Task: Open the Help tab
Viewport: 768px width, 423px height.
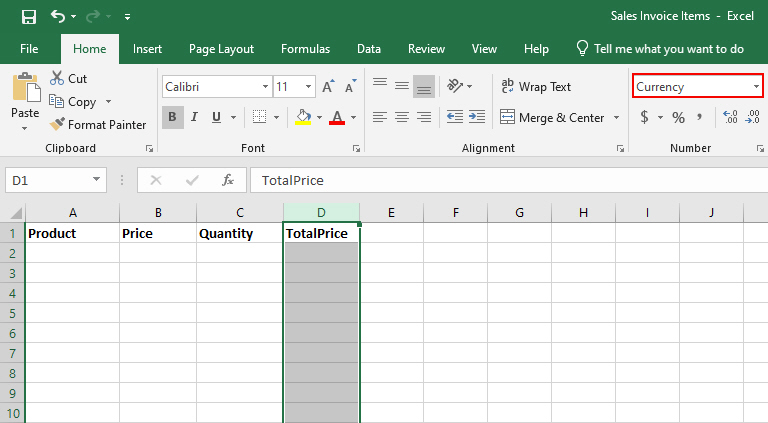Action: [x=536, y=49]
